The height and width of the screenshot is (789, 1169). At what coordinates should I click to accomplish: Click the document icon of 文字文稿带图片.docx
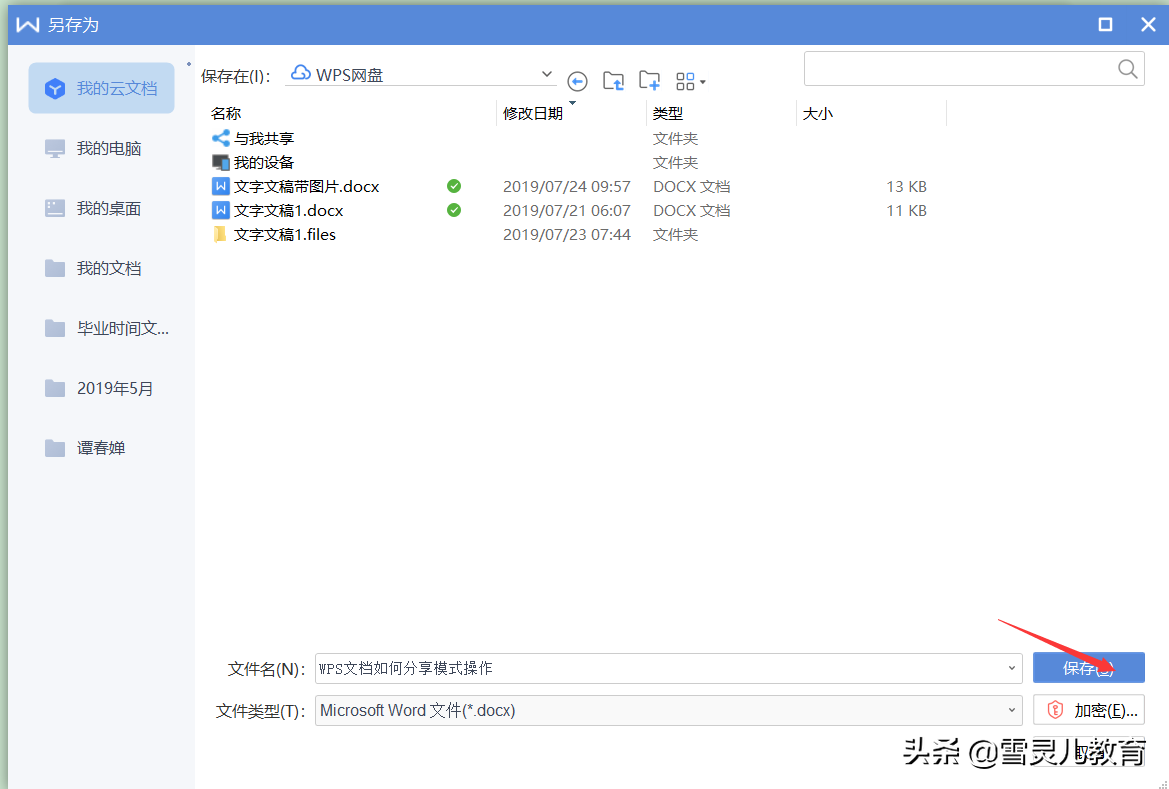pyautogui.click(x=221, y=186)
